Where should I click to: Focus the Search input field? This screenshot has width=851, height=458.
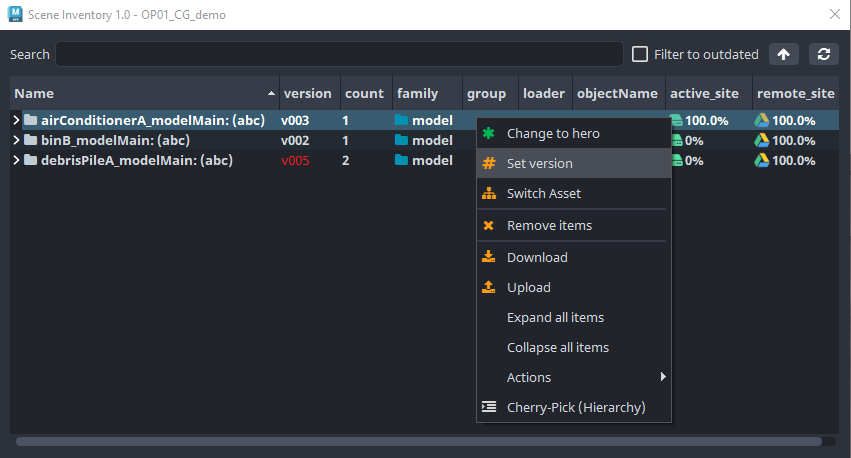coord(339,54)
